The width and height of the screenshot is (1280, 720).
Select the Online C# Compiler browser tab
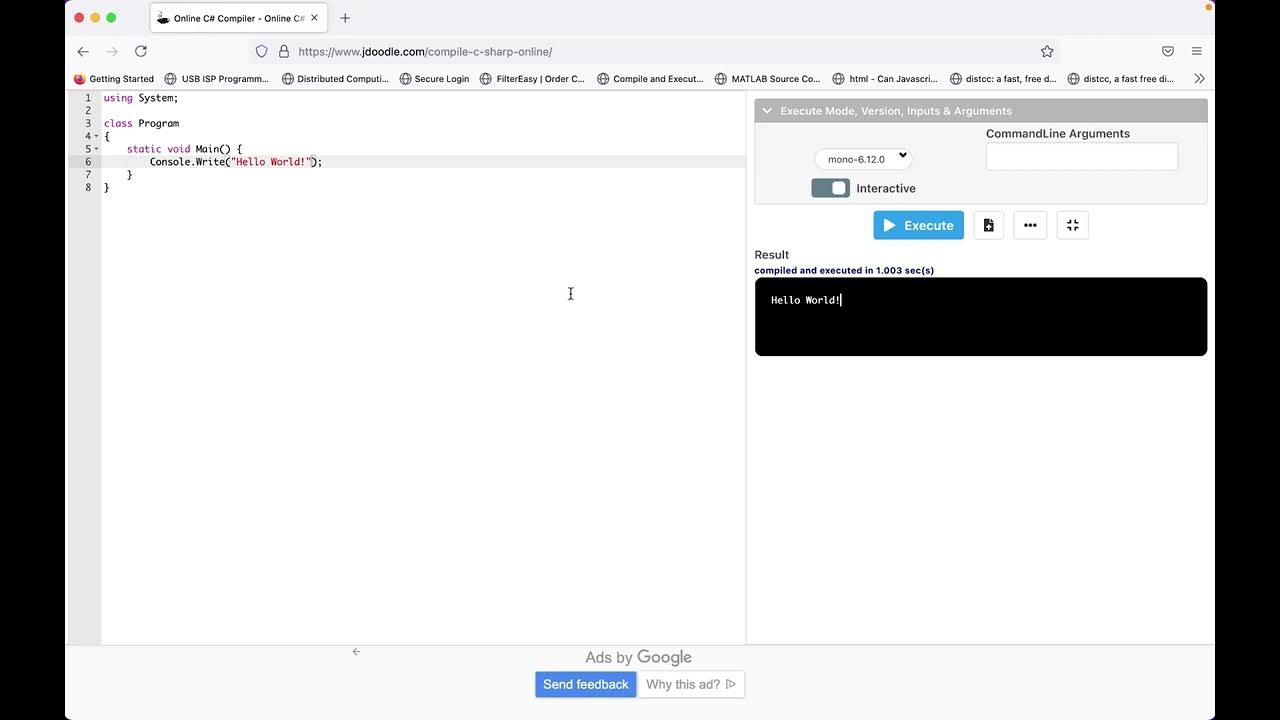coord(239,18)
